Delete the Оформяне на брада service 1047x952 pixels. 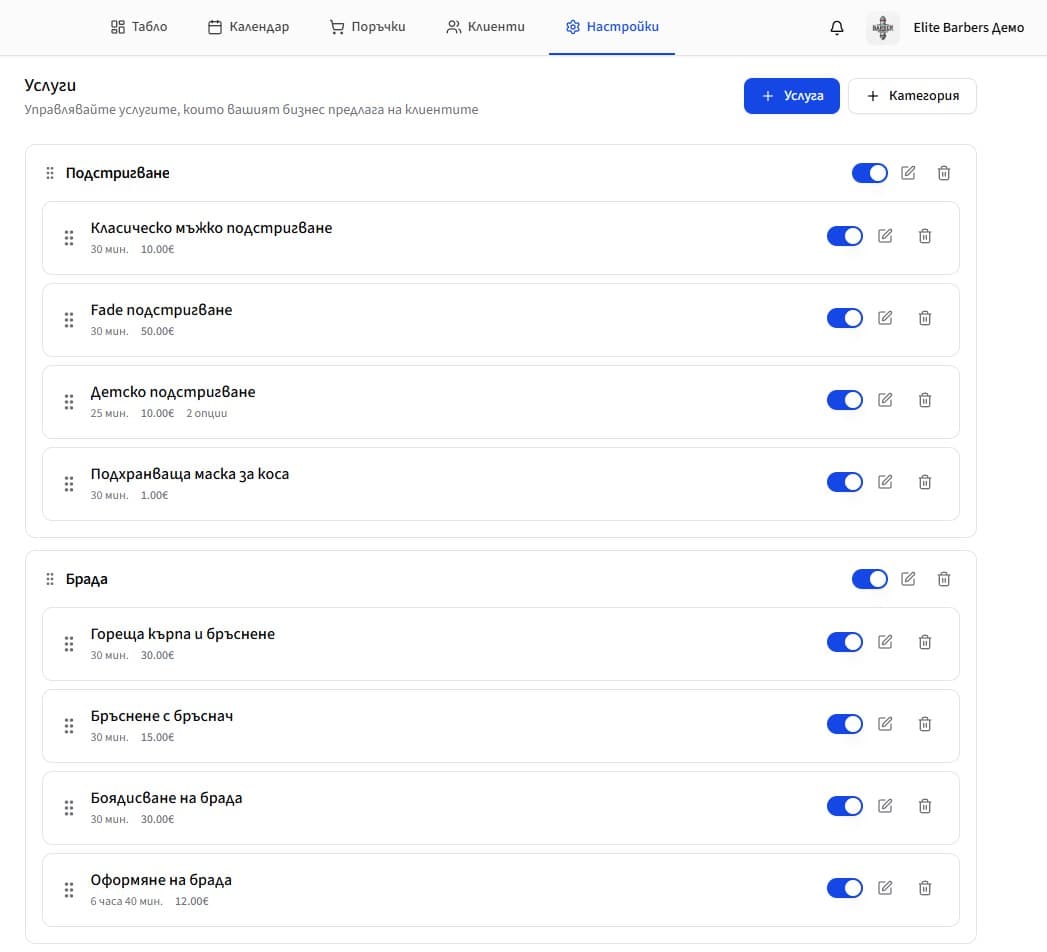[x=924, y=887]
